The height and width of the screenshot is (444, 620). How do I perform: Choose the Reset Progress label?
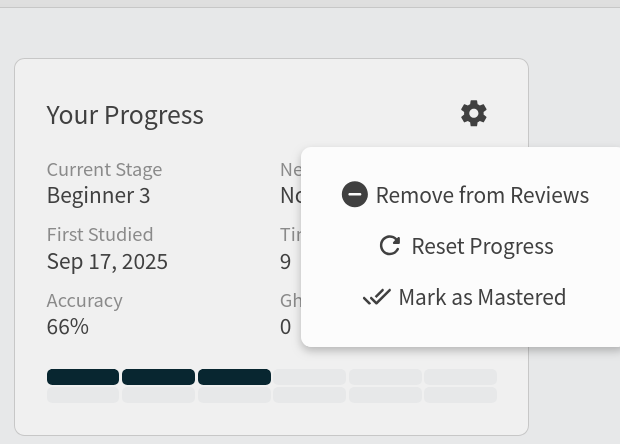tap(482, 246)
